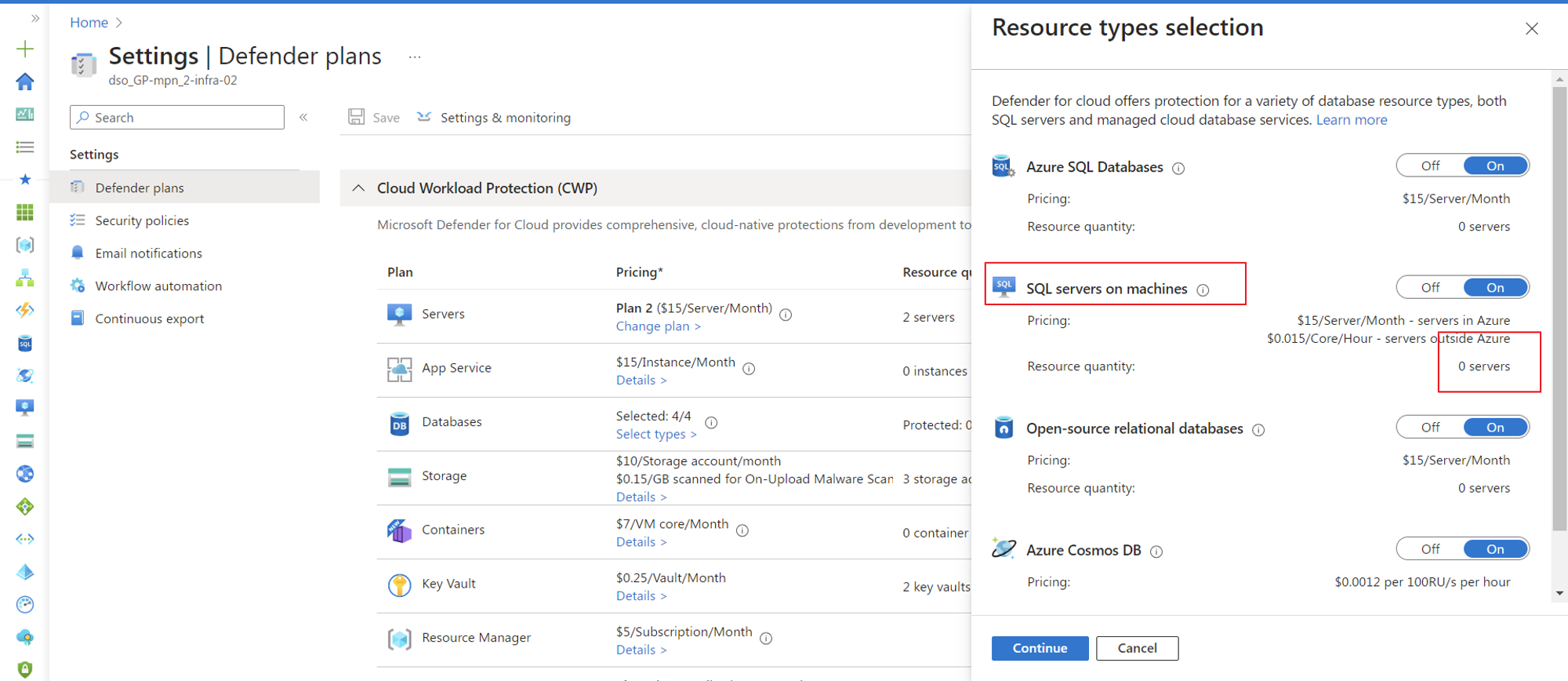The image size is (1568, 681).
Task: Click Details link for App Service
Action: tap(641, 380)
